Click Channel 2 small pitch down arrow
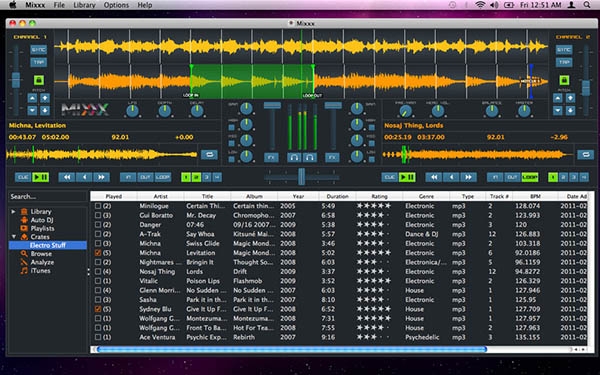The width and height of the screenshot is (600, 375). (x=558, y=111)
